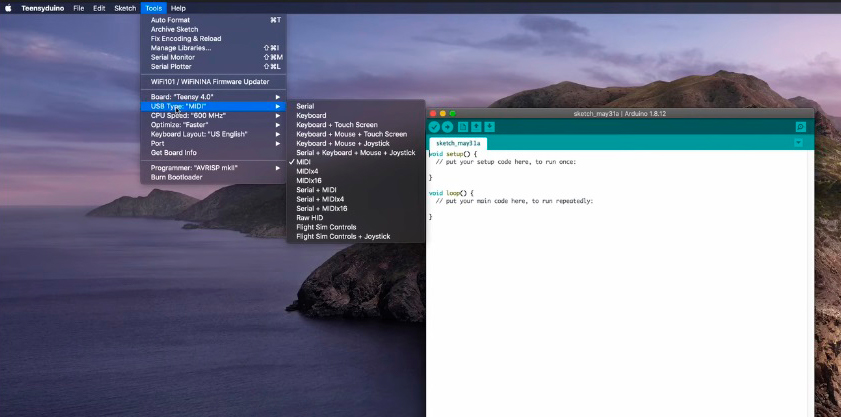Select Flight Sim Controls option
The height and width of the screenshot is (417, 841).
(356, 227)
